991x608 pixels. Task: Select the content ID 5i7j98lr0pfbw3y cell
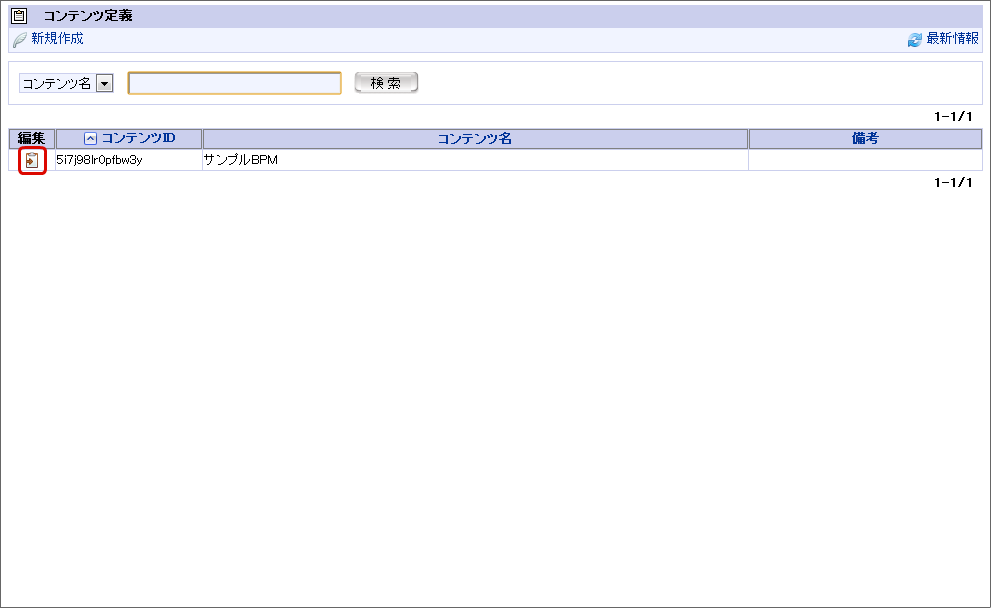pos(129,160)
